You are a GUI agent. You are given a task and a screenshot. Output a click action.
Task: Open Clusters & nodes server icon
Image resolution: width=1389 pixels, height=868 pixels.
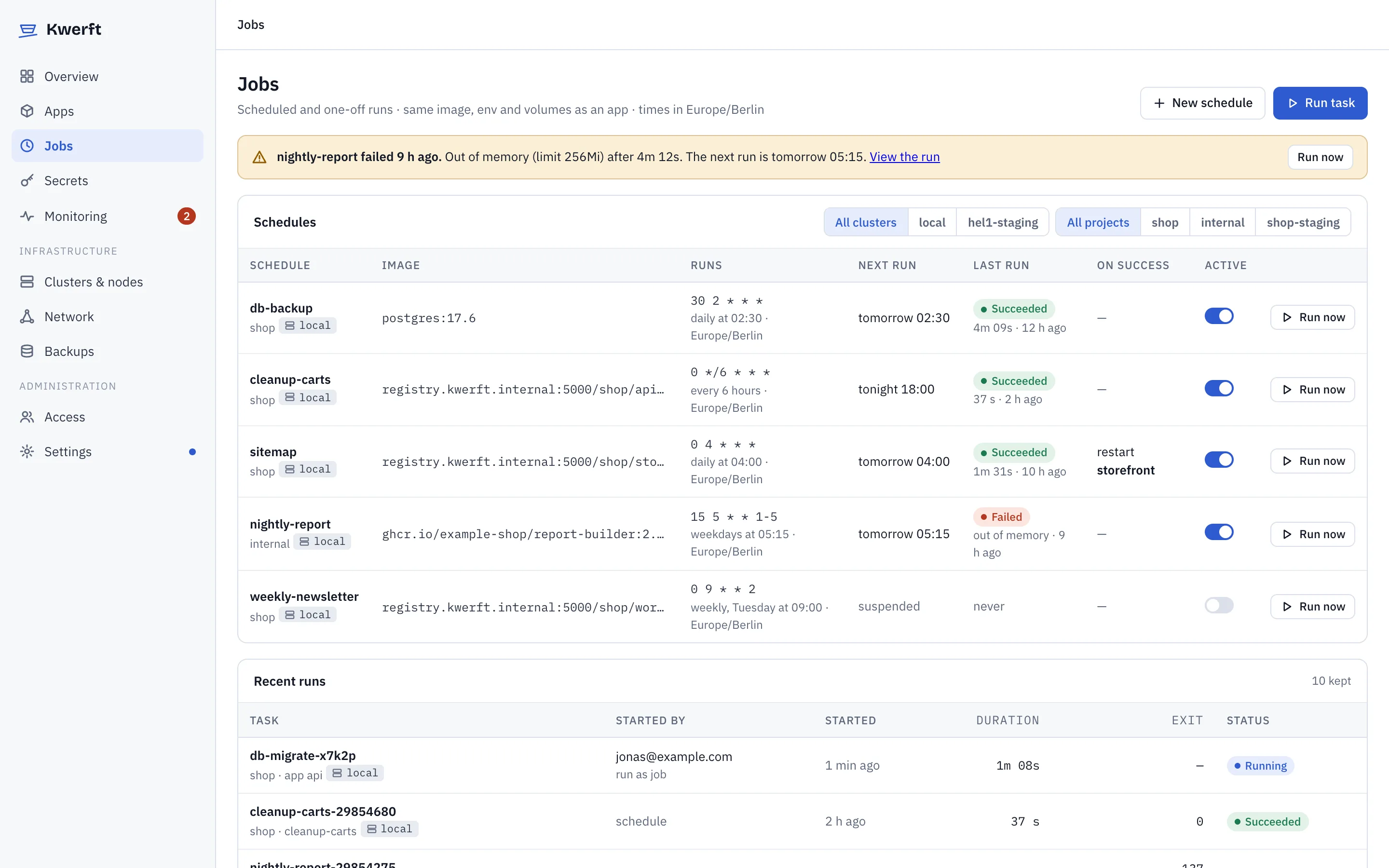(x=27, y=281)
